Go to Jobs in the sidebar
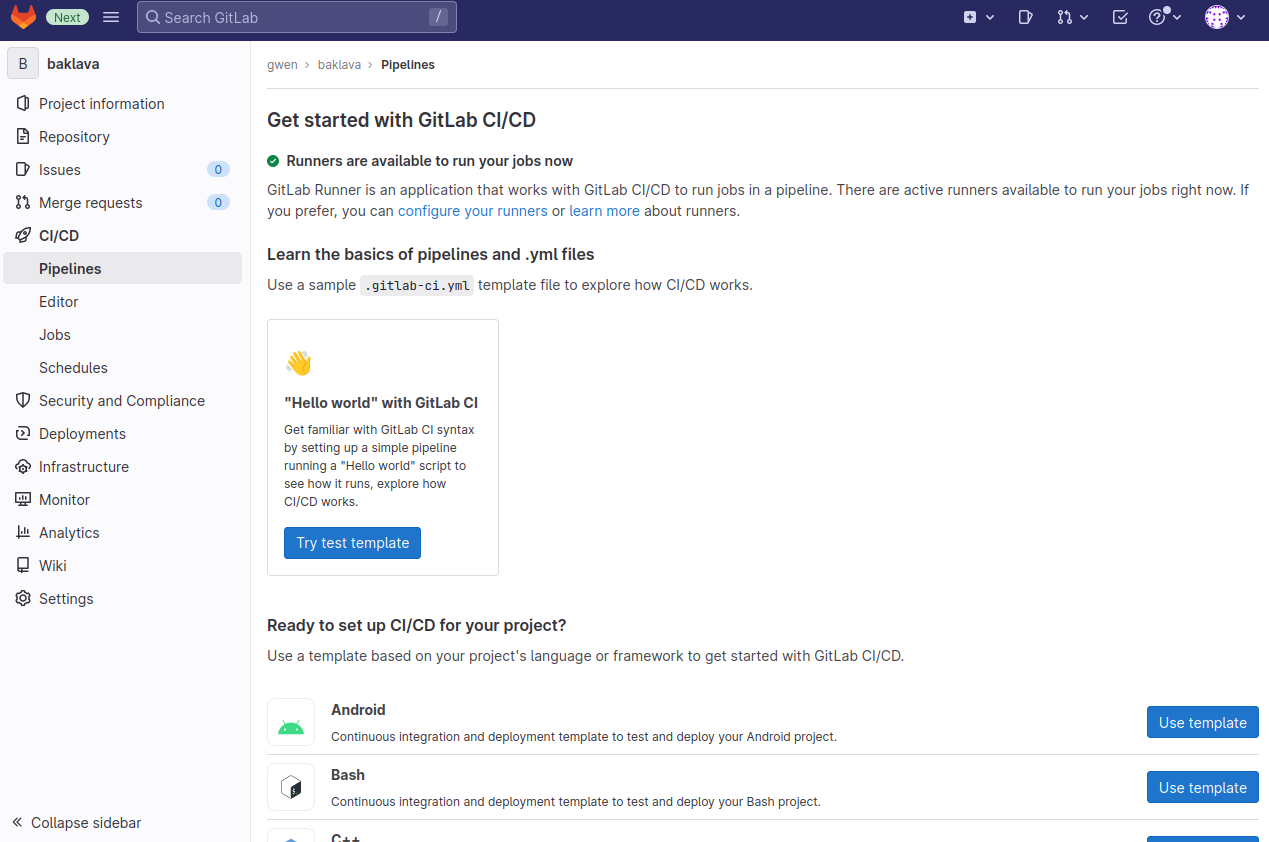The height and width of the screenshot is (842, 1269). pyautogui.click(x=55, y=335)
